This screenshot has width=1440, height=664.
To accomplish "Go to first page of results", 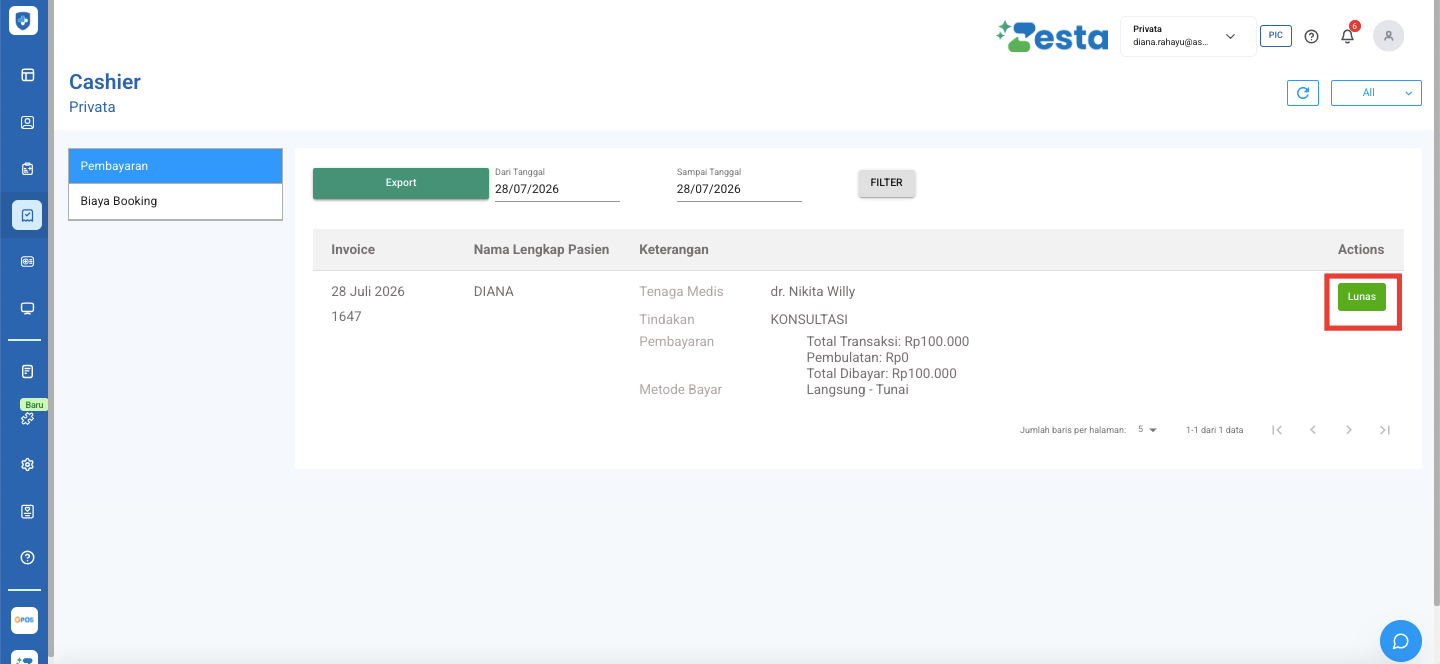I will click(1277, 430).
